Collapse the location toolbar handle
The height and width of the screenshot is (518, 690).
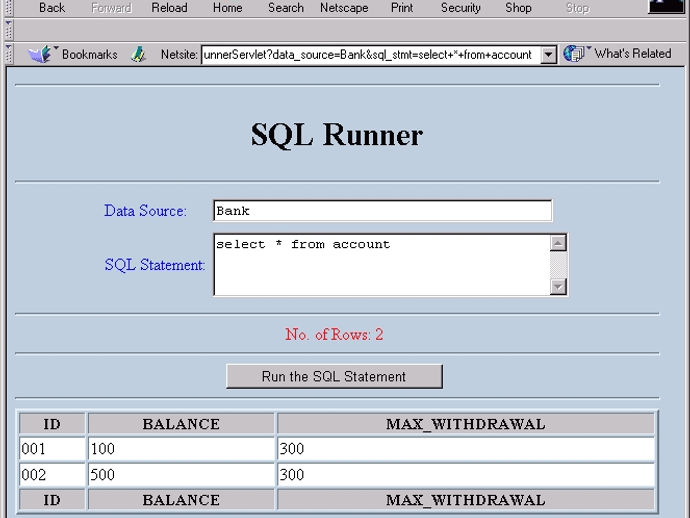[9, 54]
